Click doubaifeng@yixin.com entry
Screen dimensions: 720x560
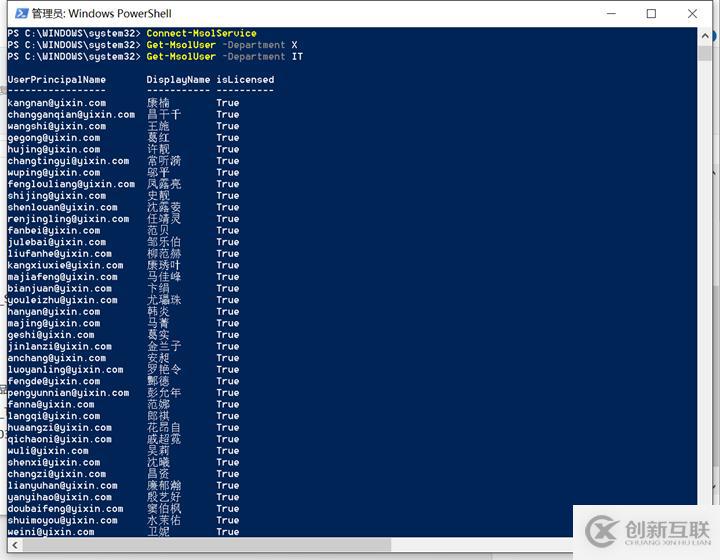pos(65,509)
